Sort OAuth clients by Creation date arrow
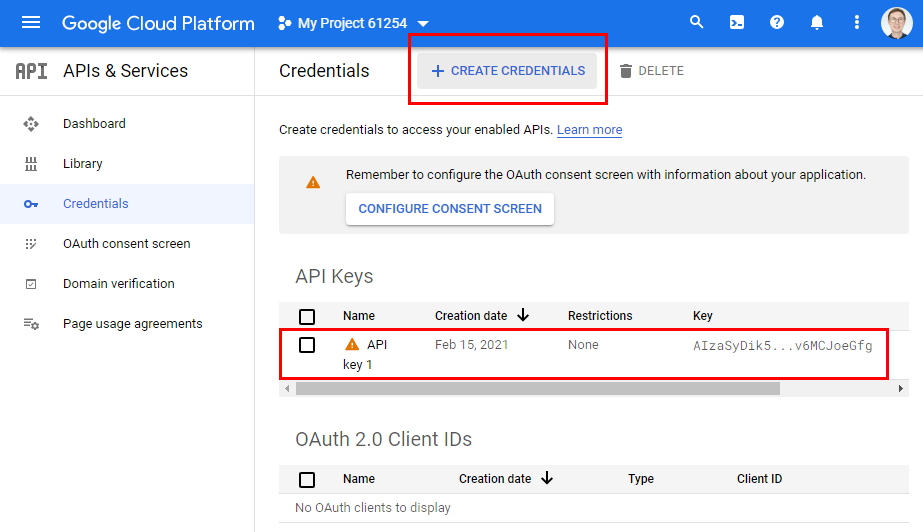Image resolution: width=923 pixels, height=532 pixels. [x=547, y=478]
